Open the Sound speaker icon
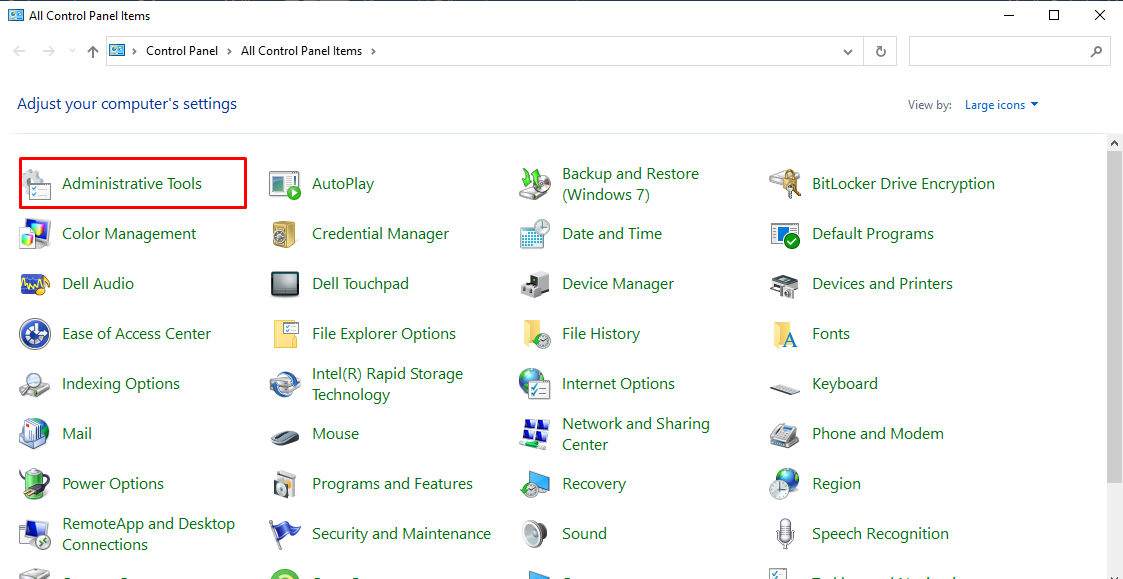This screenshot has height=579, width=1123. coord(535,534)
